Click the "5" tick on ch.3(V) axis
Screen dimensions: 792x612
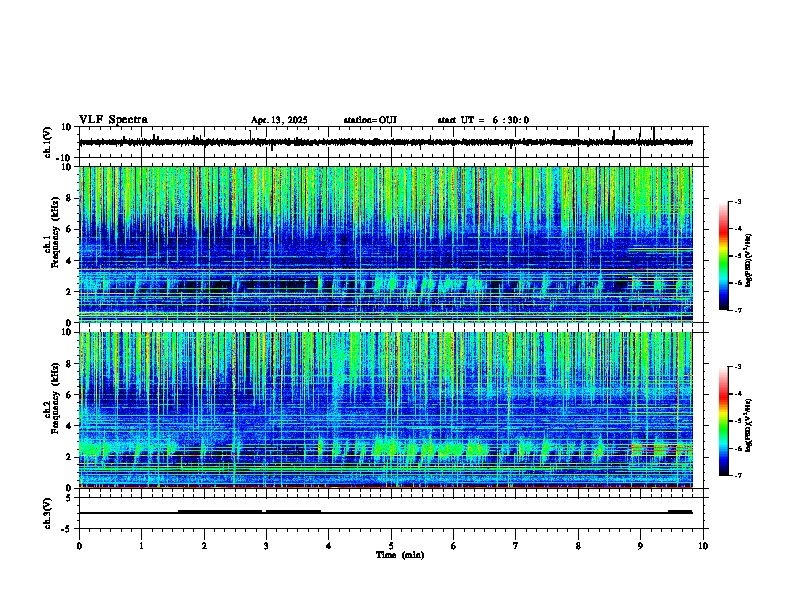pyautogui.click(x=69, y=498)
